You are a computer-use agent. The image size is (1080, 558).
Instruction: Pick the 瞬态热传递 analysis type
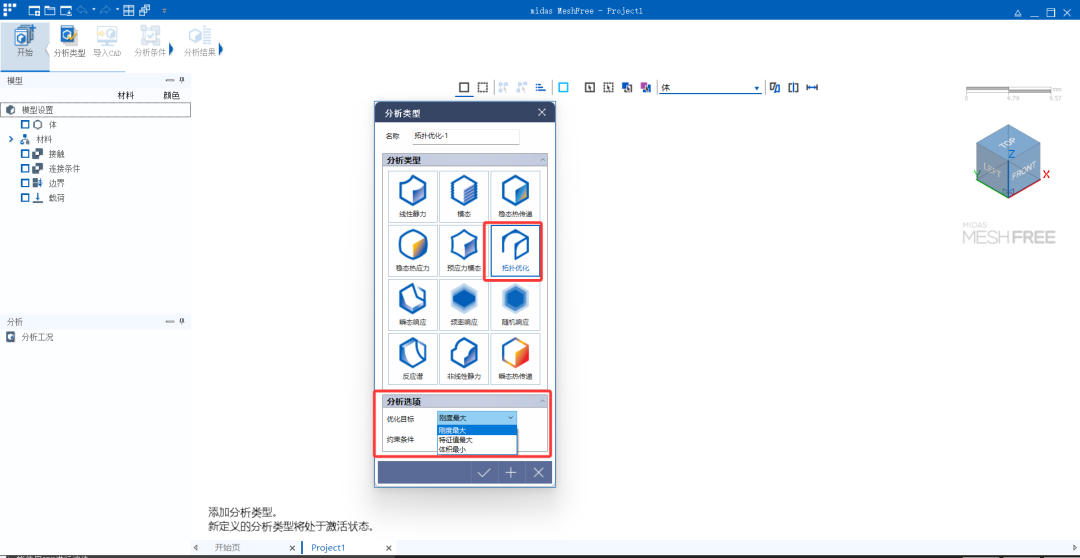(x=515, y=358)
